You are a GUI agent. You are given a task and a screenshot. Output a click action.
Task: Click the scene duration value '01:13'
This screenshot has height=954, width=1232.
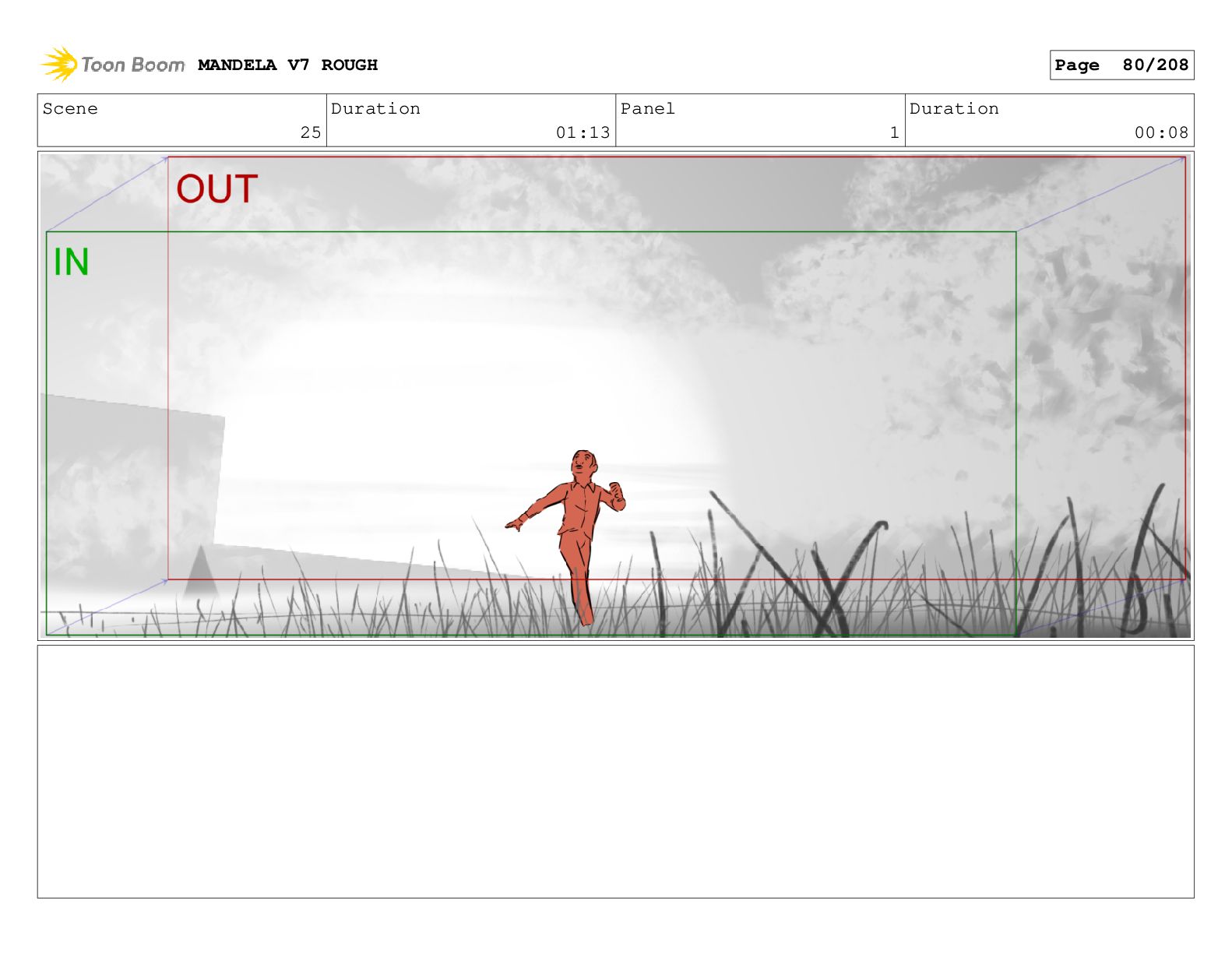(583, 133)
